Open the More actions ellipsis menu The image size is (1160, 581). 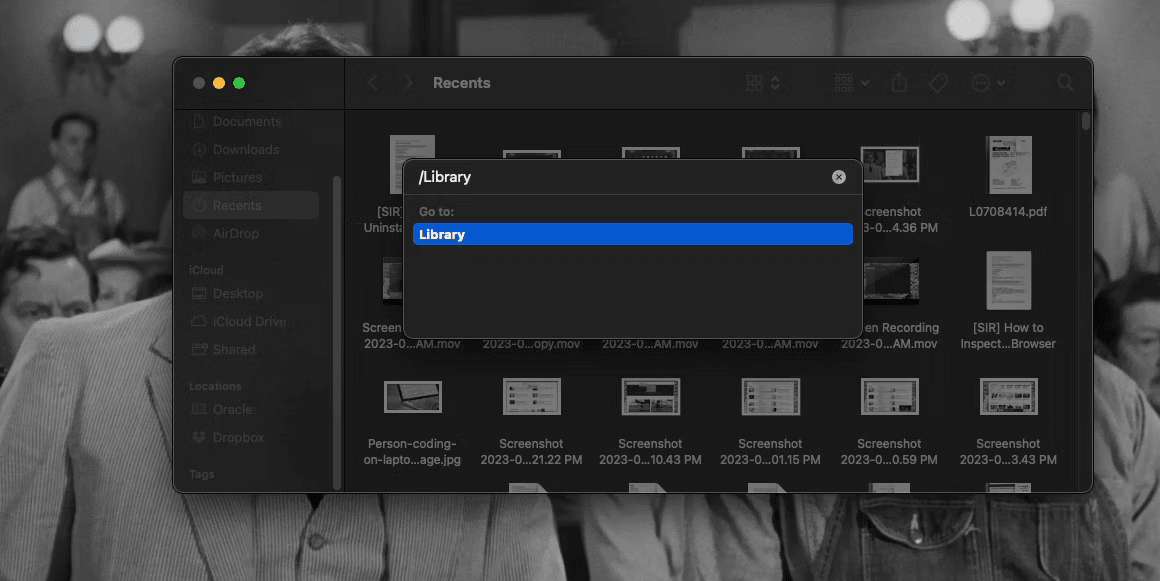[x=988, y=83]
